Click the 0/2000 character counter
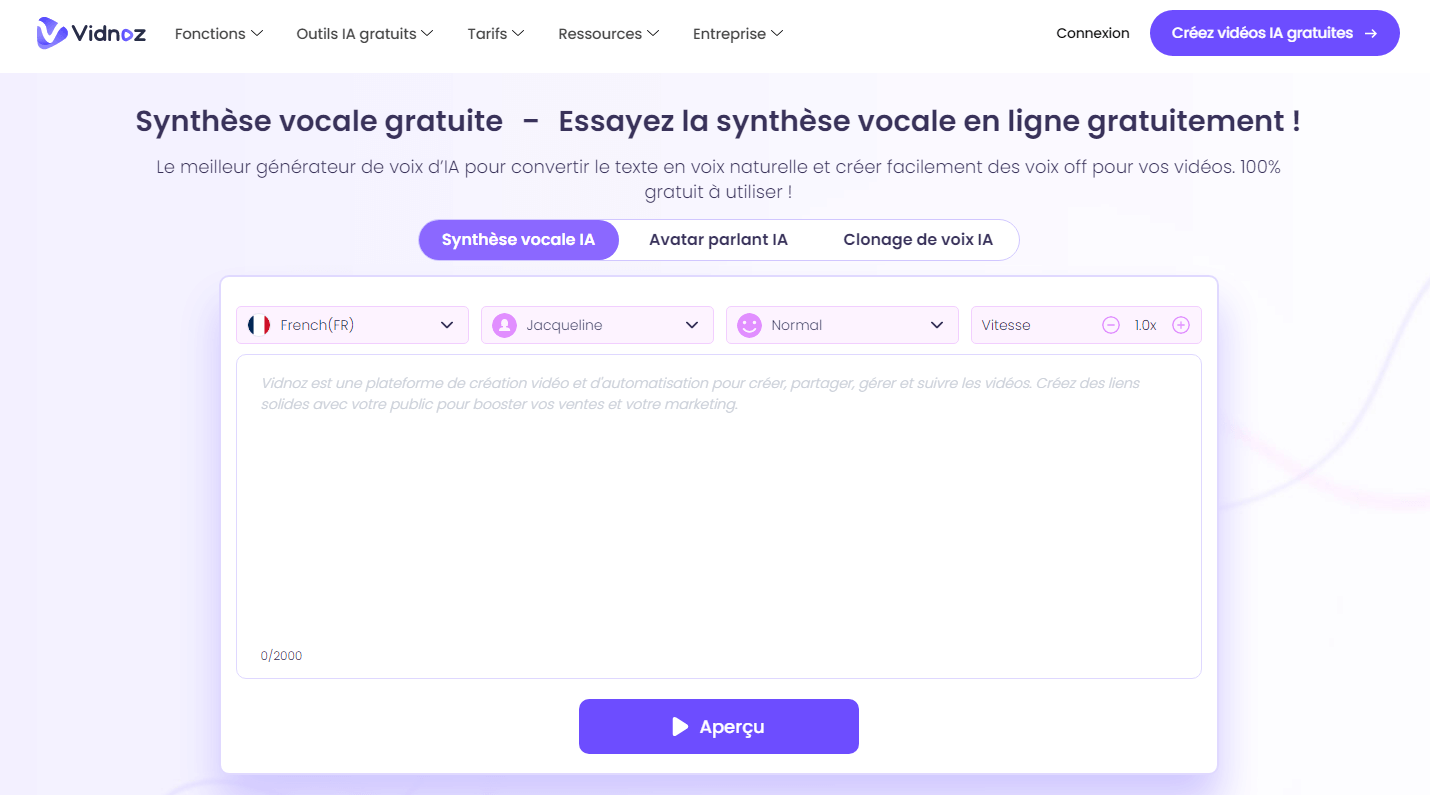 pos(281,656)
